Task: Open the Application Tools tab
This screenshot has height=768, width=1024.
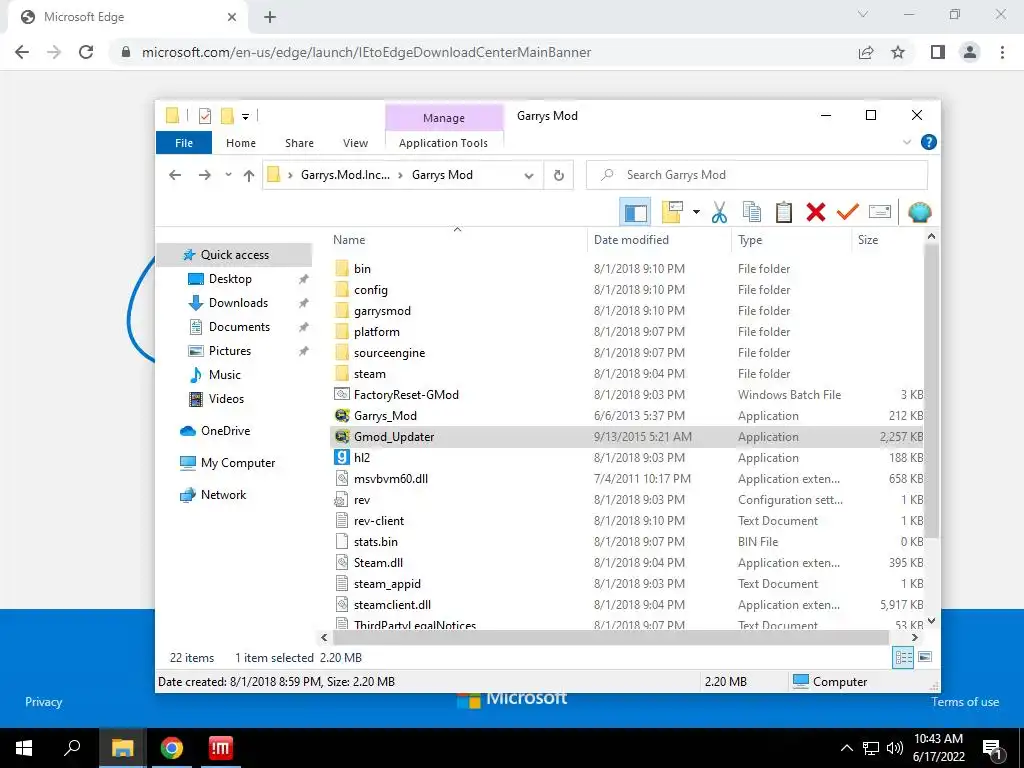Action: point(443,143)
